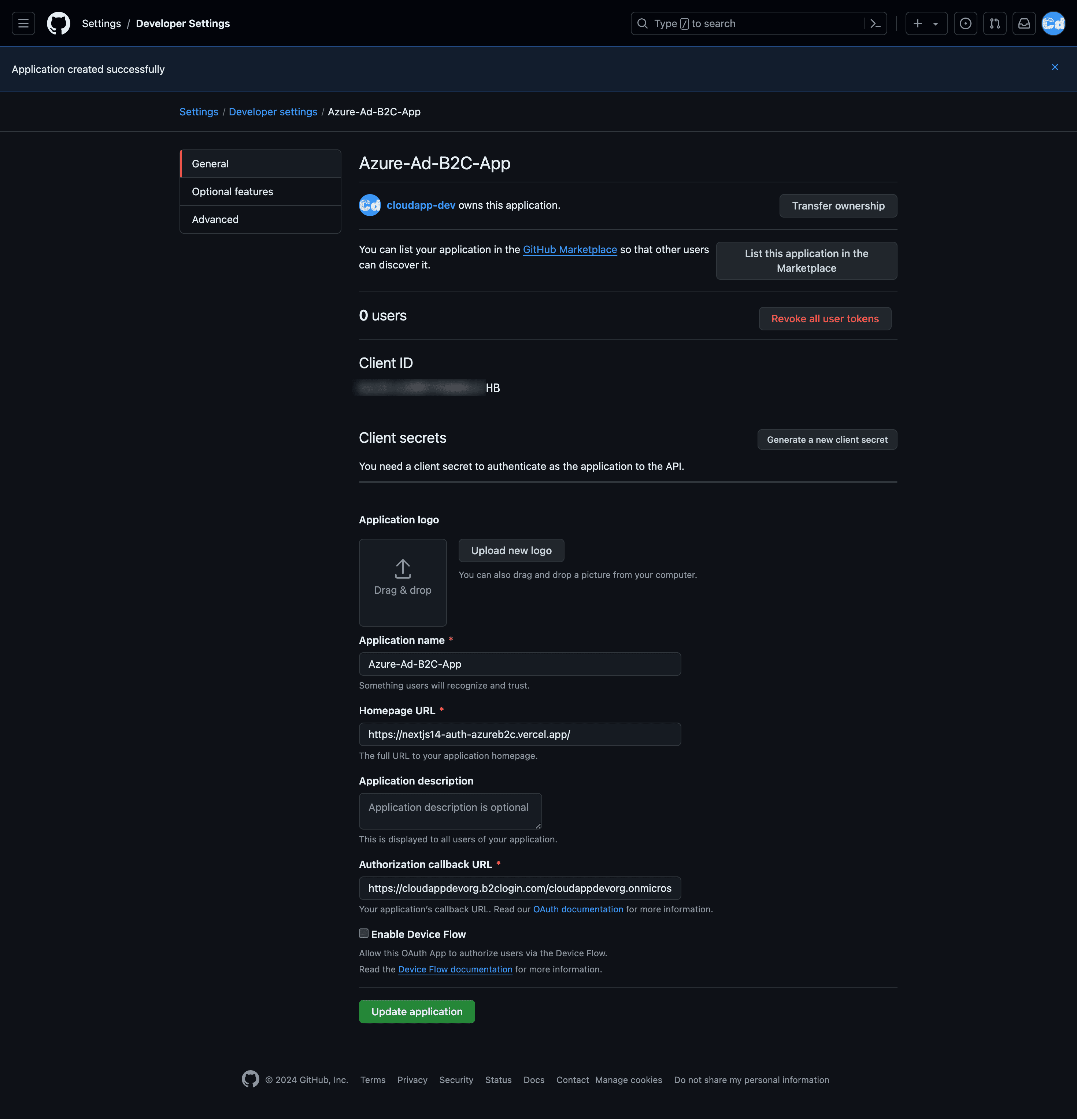Viewport: 1077px width, 1120px height.
Task: Open the user avatar menu
Action: pyautogui.click(x=1053, y=23)
